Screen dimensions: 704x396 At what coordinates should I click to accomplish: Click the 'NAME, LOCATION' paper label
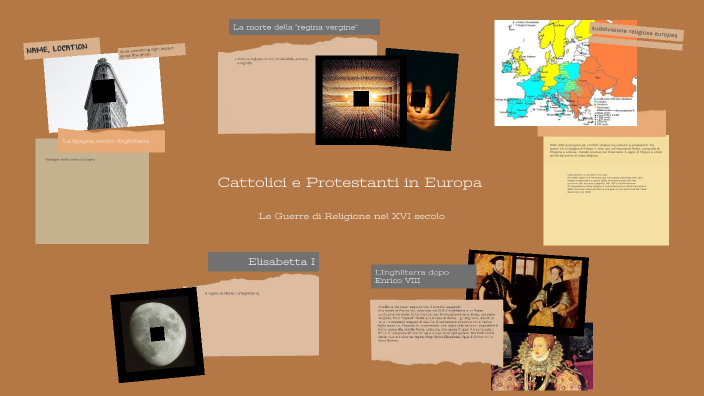(x=62, y=48)
